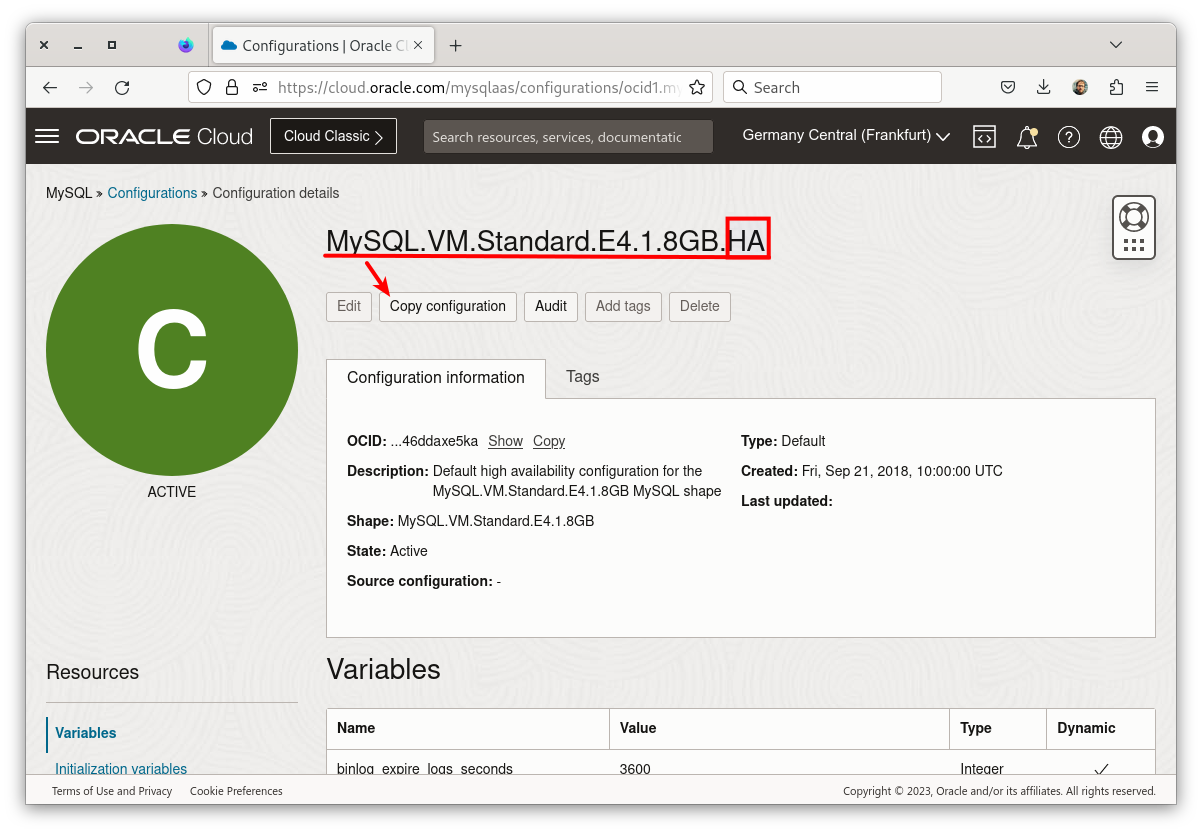Click the MySQL breadcrumb text
The image size is (1202, 833).
pyautogui.click(x=69, y=193)
